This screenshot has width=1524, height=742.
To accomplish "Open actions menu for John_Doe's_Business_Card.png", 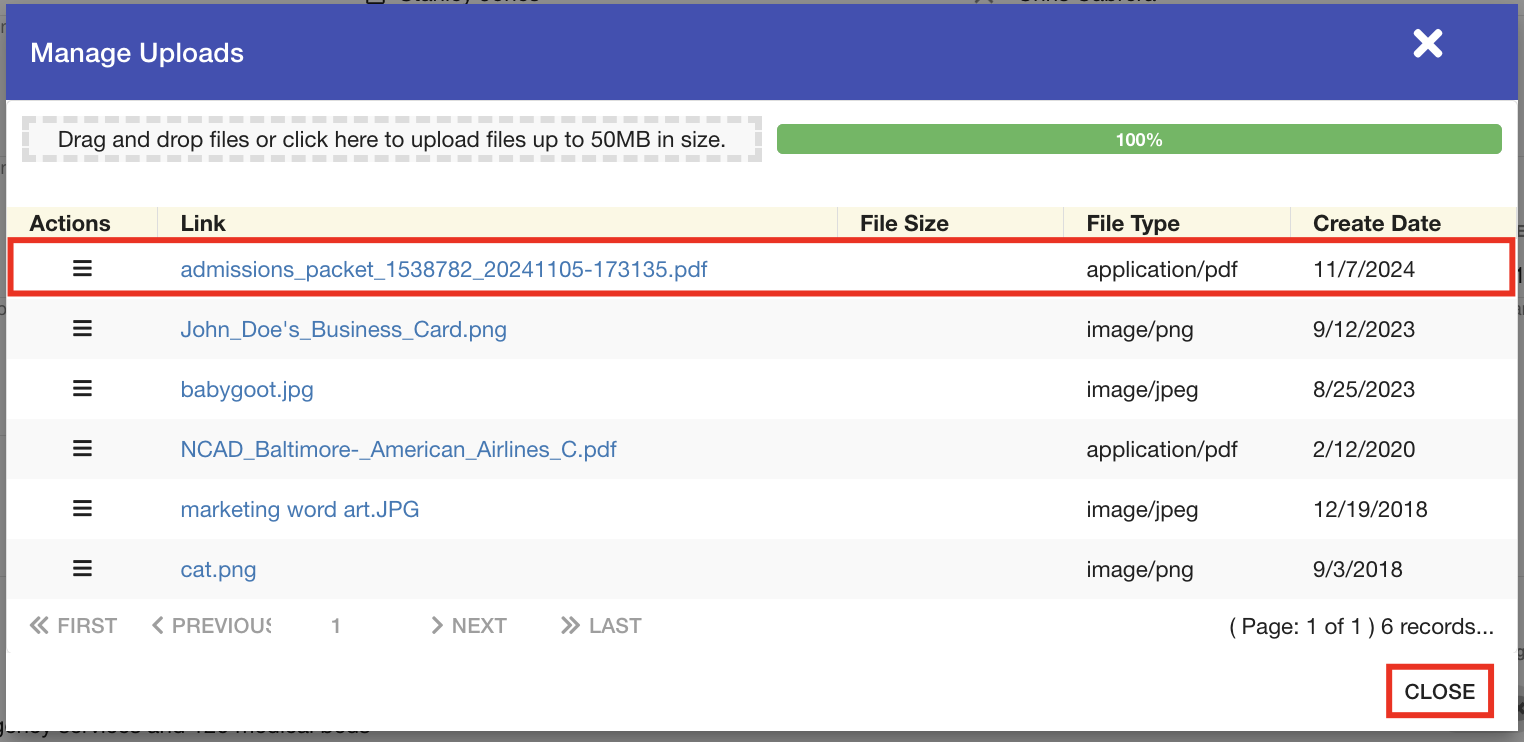I will point(82,329).
